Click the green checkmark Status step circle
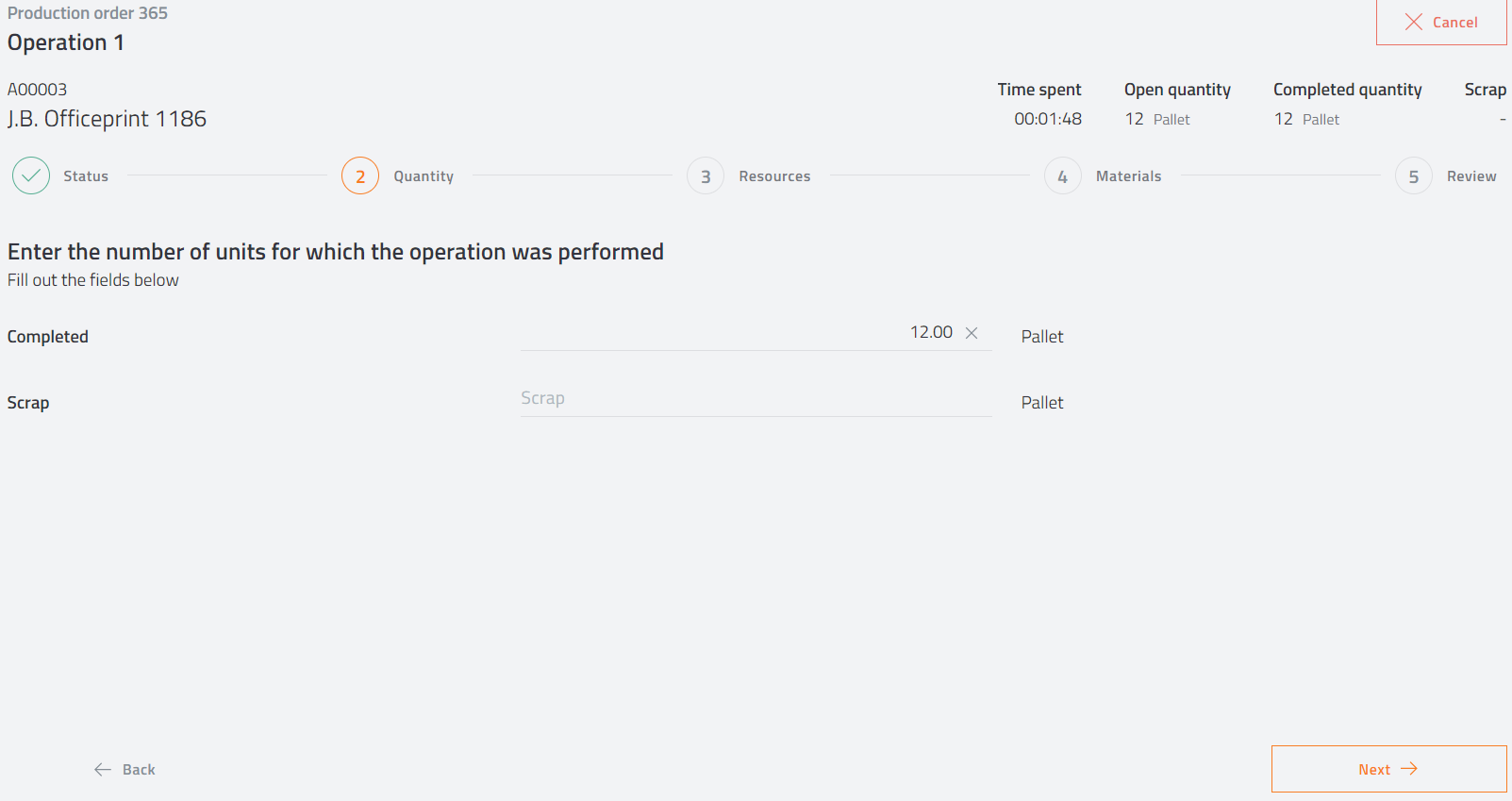Viewport: 1512px width, 801px height. (x=31, y=175)
